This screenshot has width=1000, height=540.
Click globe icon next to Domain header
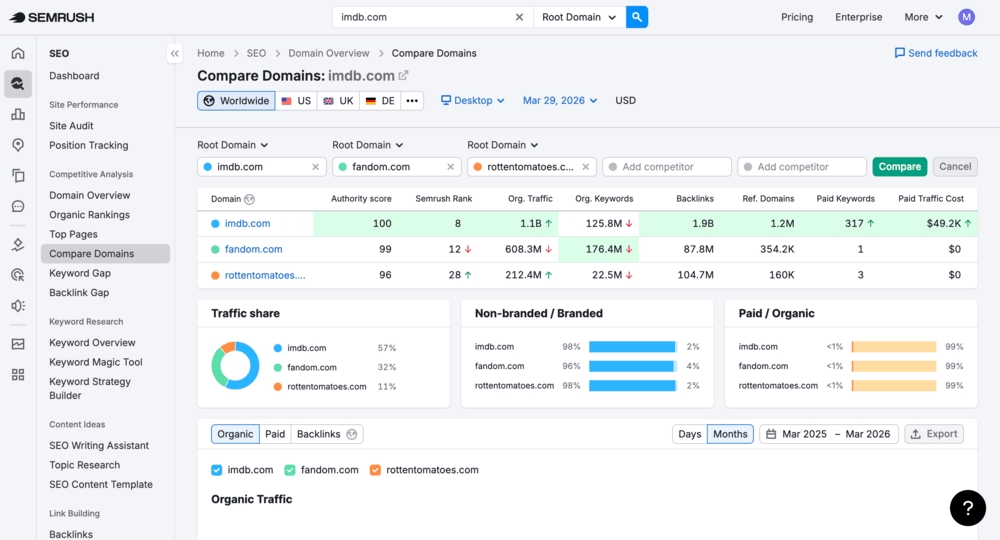pyautogui.click(x=249, y=199)
